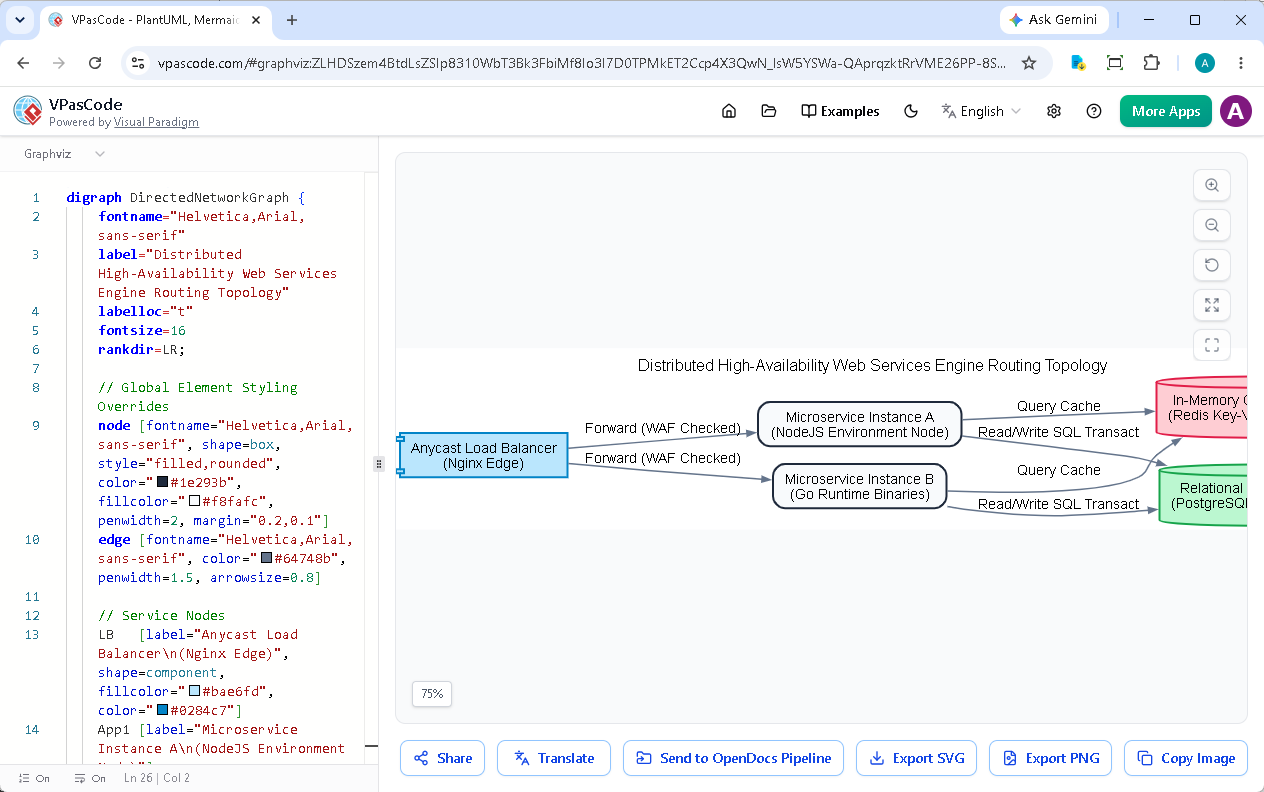Open the folder icon in VPasCode header
The width and height of the screenshot is (1264, 792).
click(x=769, y=111)
